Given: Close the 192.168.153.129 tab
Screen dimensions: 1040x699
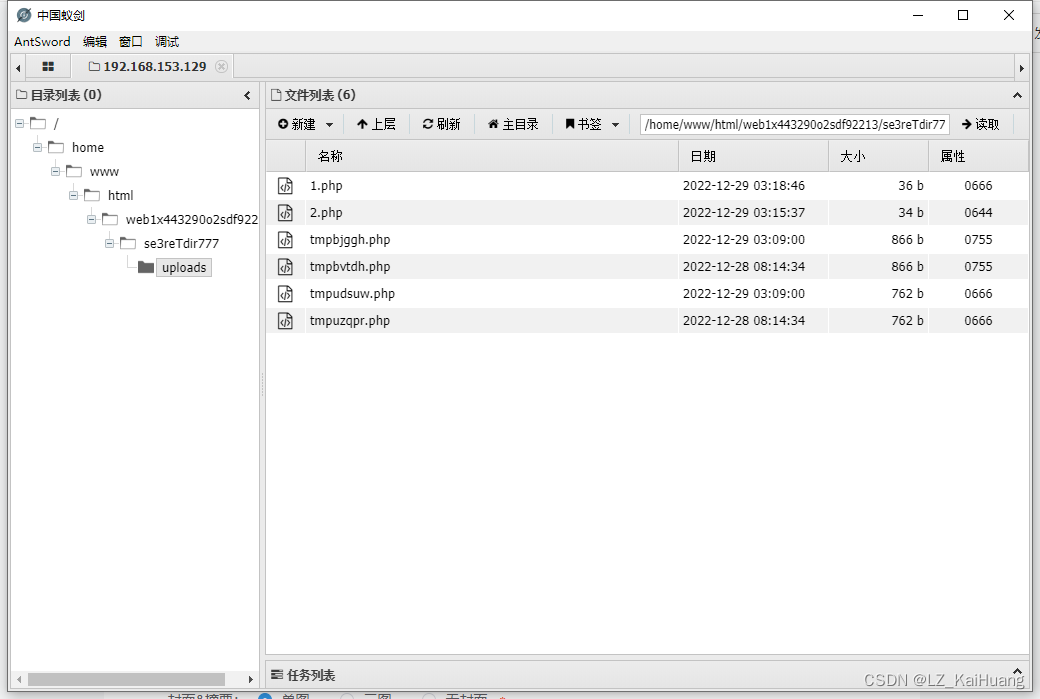Looking at the screenshot, I should (x=222, y=66).
